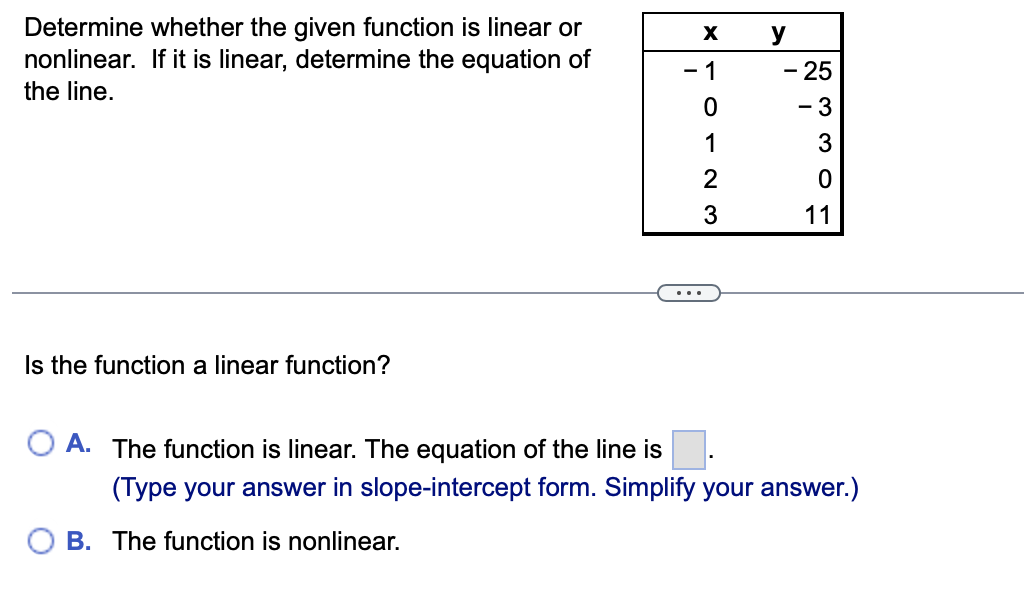Click the table value 11

(x=817, y=214)
